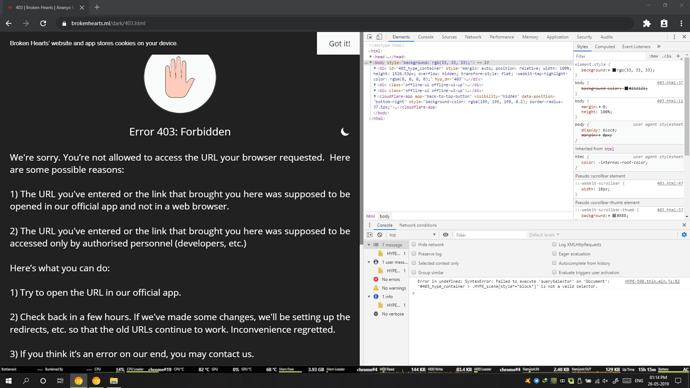Enable the Eager evaluation checkbox
The width and height of the screenshot is (690, 388).
tap(554, 254)
